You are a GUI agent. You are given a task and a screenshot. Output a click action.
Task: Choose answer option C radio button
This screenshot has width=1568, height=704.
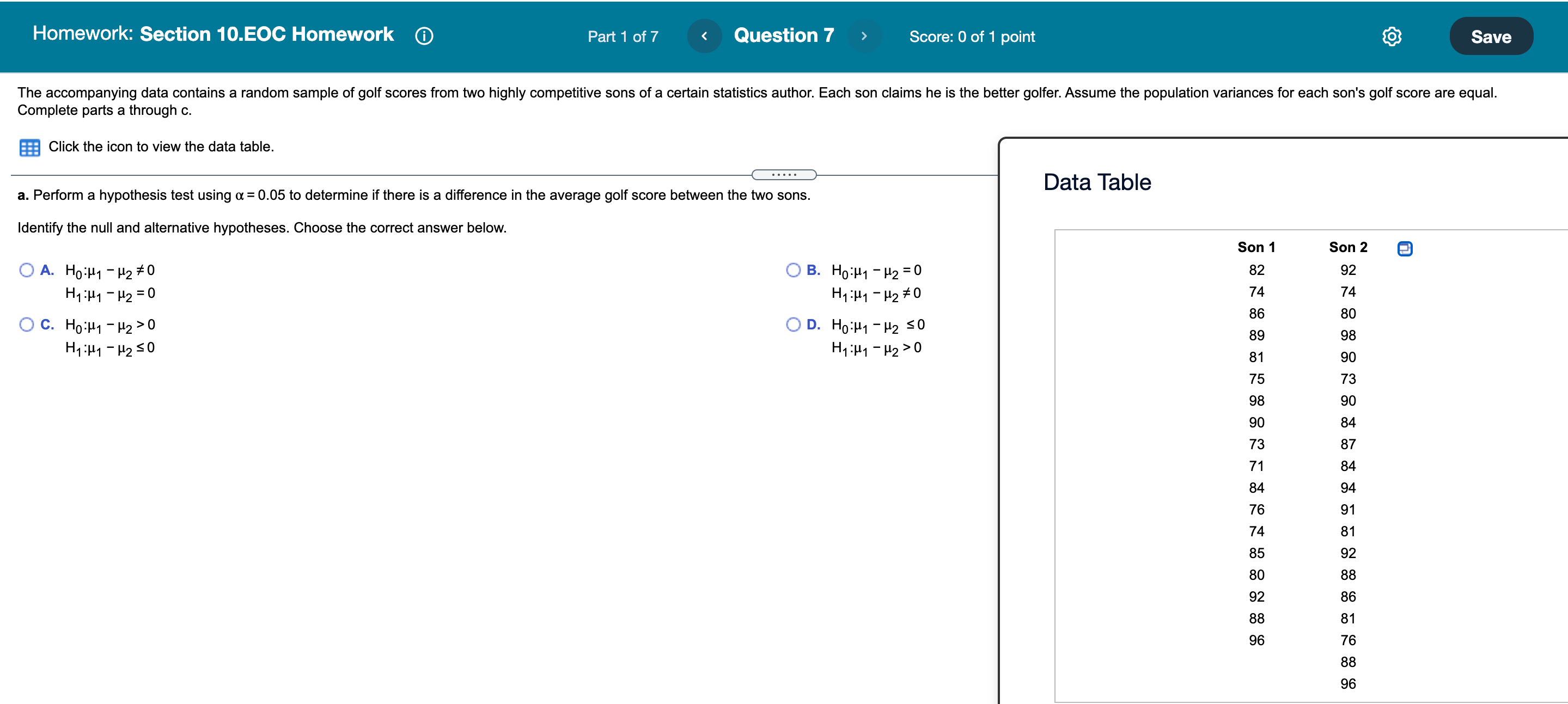click(27, 325)
